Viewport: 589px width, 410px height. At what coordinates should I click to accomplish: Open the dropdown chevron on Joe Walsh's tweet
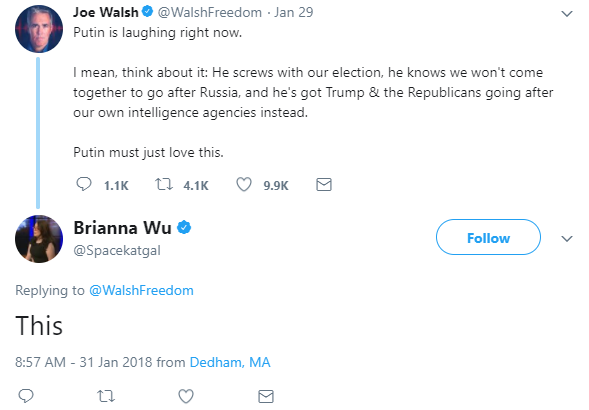(566, 14)
